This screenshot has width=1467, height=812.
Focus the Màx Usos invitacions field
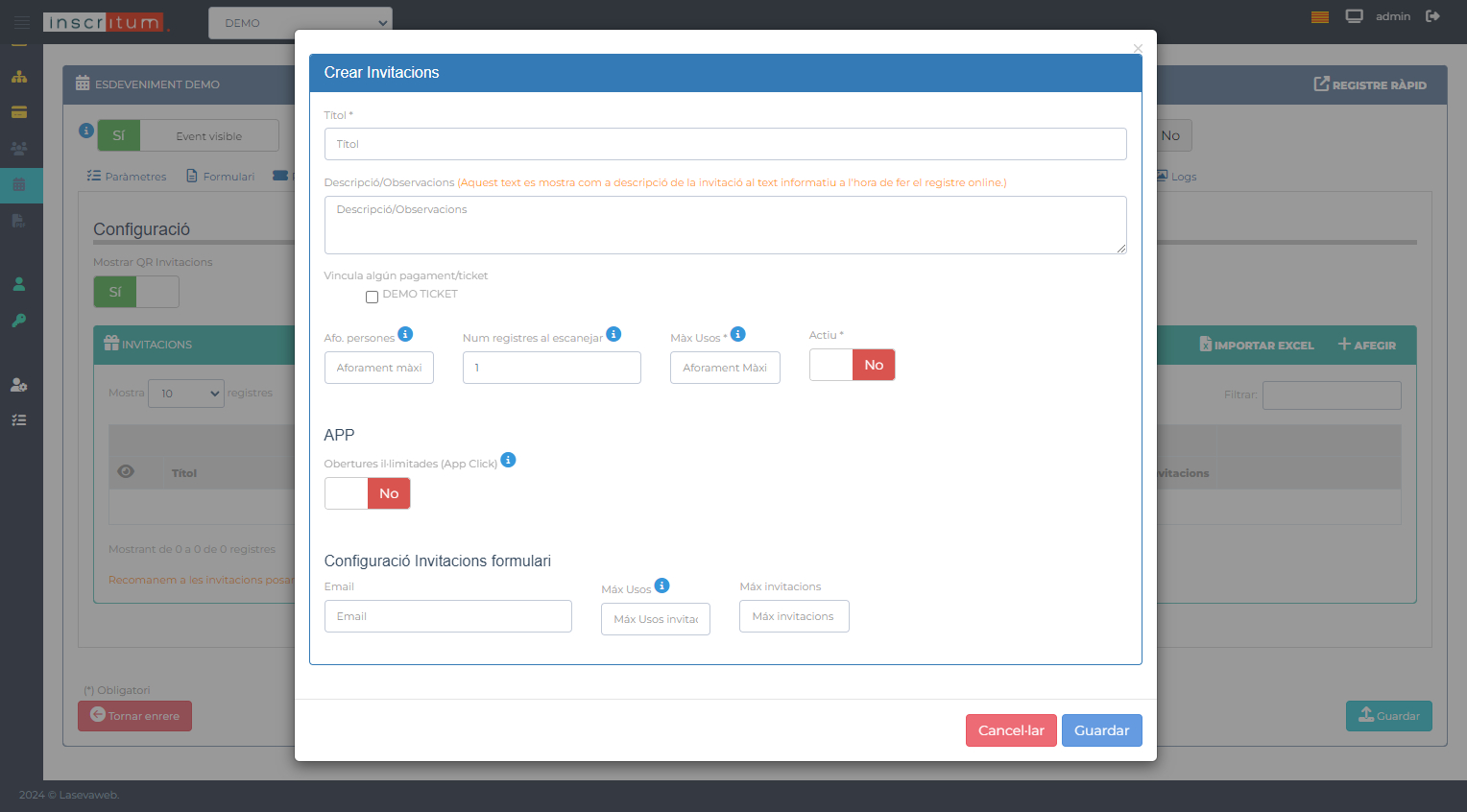(x=656, y=619)
